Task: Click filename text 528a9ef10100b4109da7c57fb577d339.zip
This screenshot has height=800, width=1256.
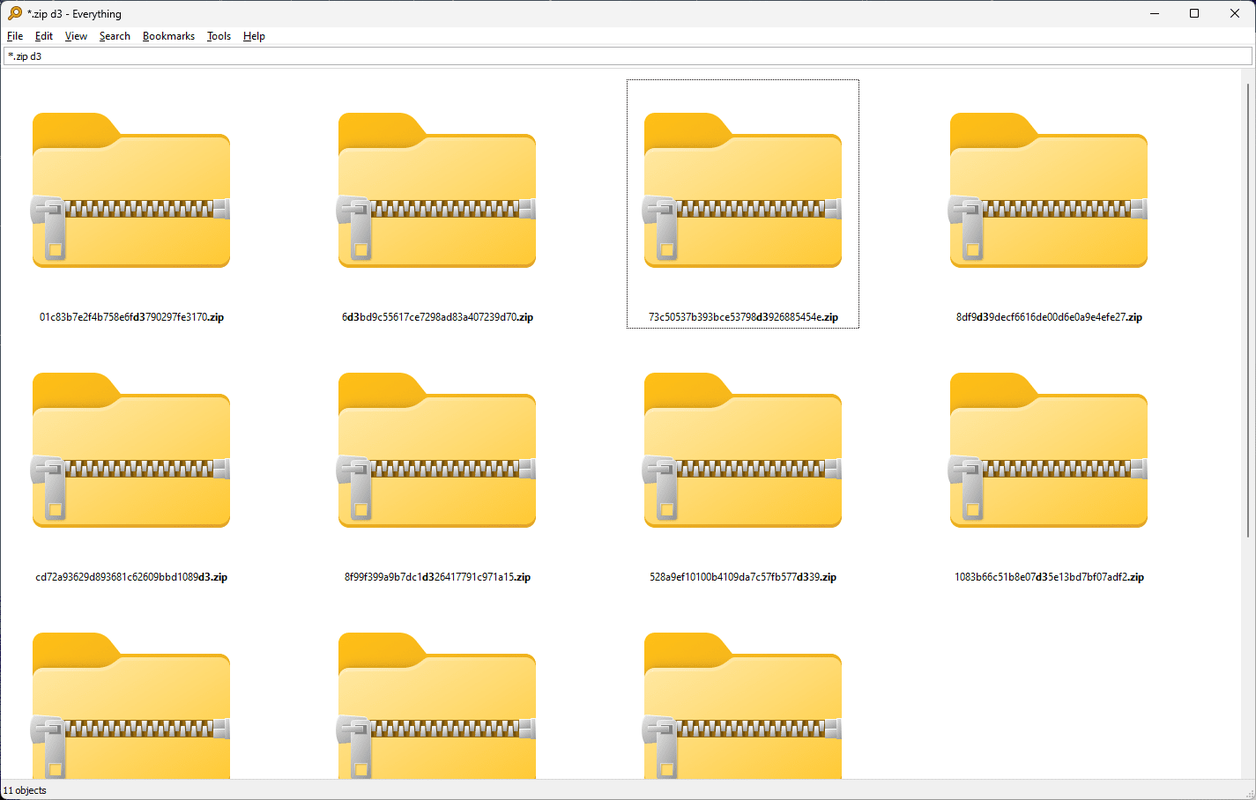Action: click(743, 577)
